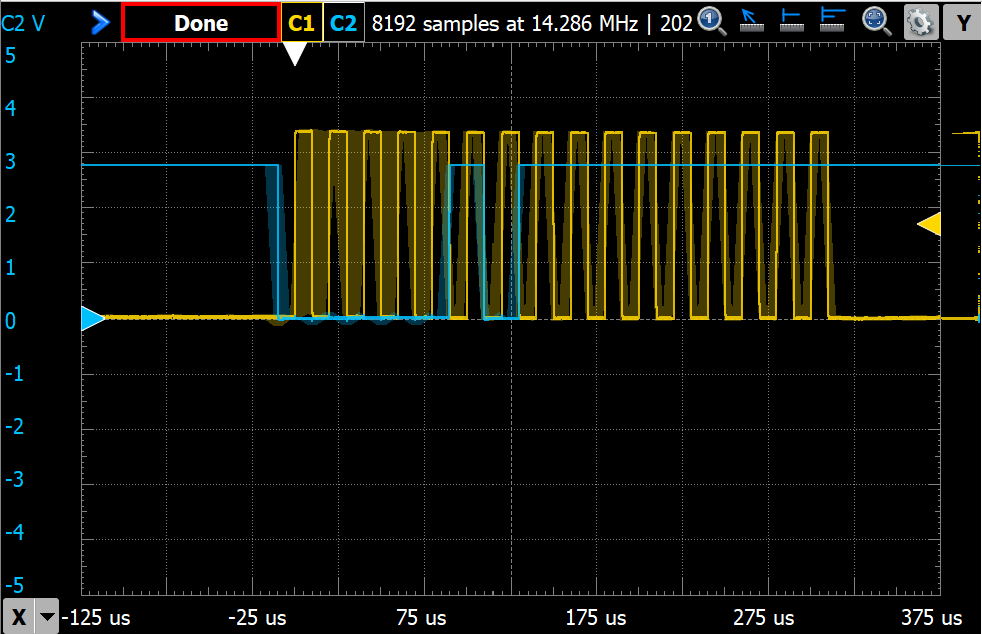Click the cyan C2 zero-level marker on left
This screenshot has width=982, height=634.
pyautogui.click(x=93, y=318)
